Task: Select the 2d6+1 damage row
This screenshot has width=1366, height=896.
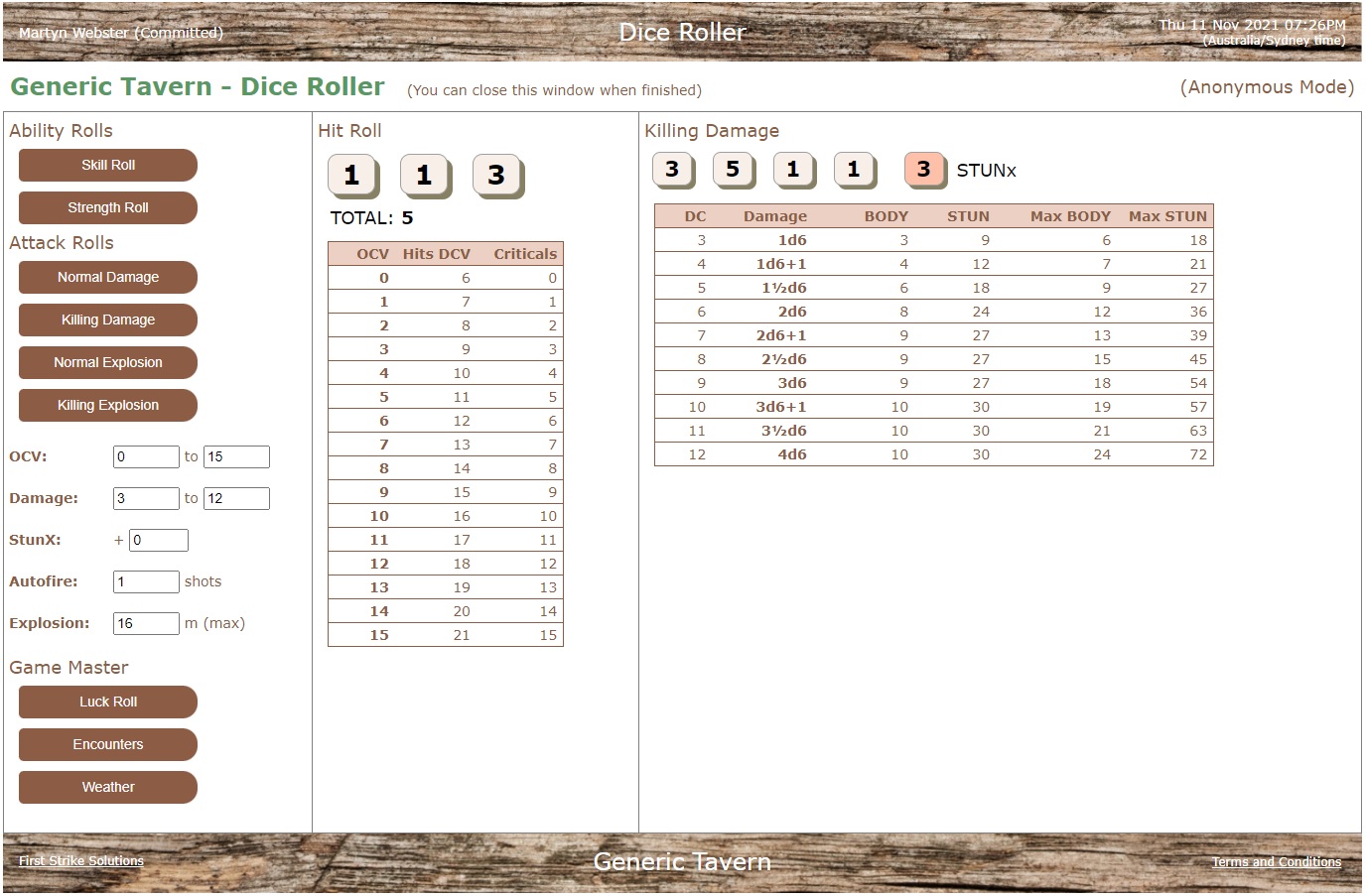Action: 934,335
